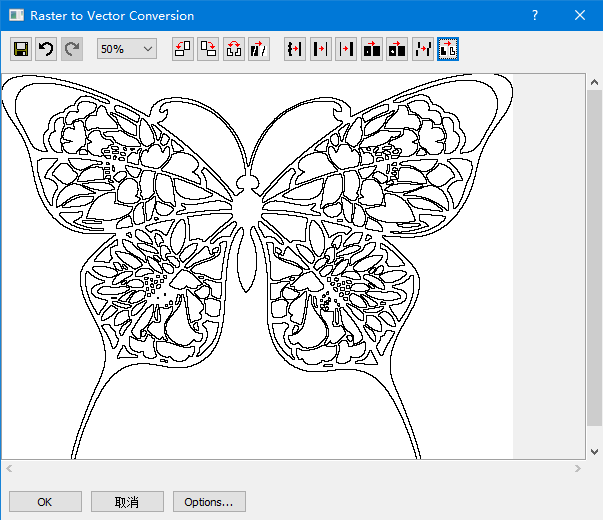The image size is (603, 520).
Task: Click the Undo arrow icon
Action: [46, 49]
